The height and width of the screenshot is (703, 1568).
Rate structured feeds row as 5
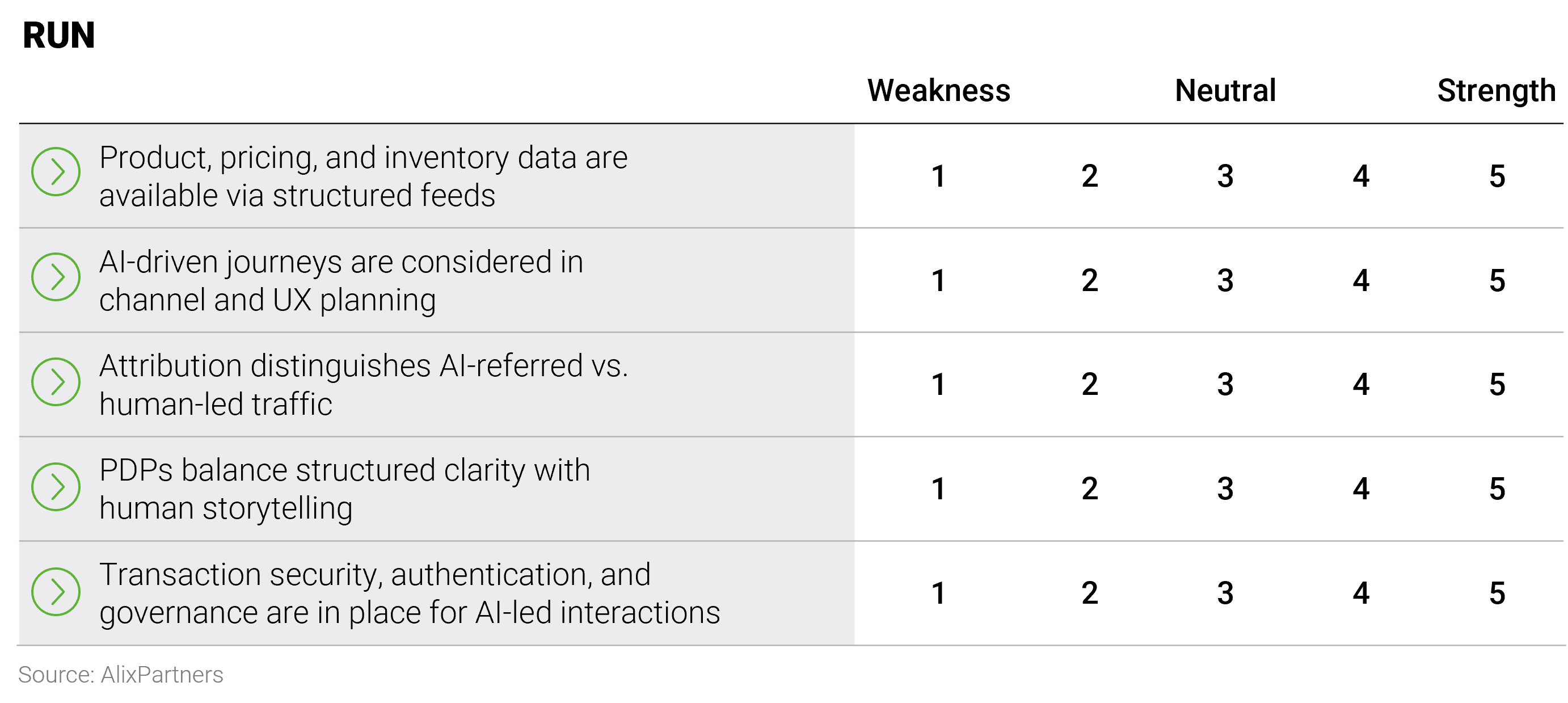pyautogui.click(x=1497, y=176)
